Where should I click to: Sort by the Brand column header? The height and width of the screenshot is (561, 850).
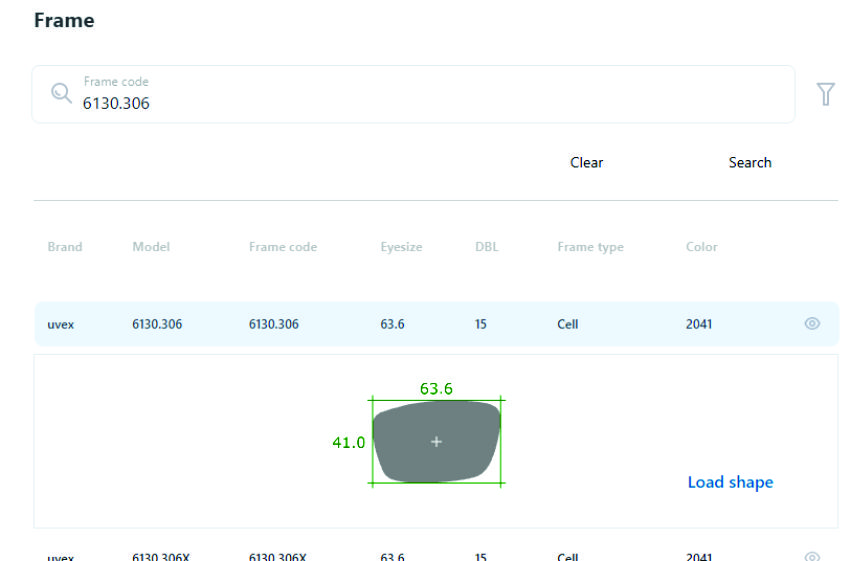[x=65, y=247]
